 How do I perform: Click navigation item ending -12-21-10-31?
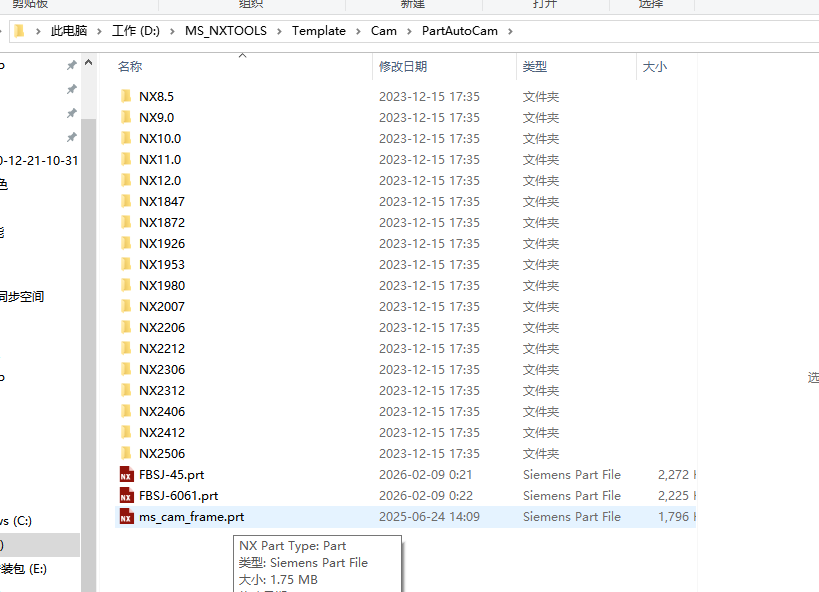(x=39, y=160)
